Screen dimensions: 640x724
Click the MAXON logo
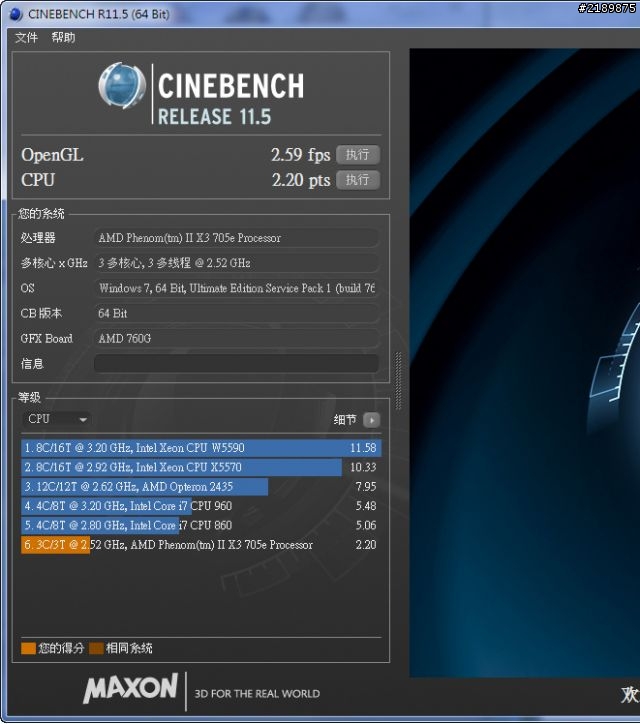130,688
